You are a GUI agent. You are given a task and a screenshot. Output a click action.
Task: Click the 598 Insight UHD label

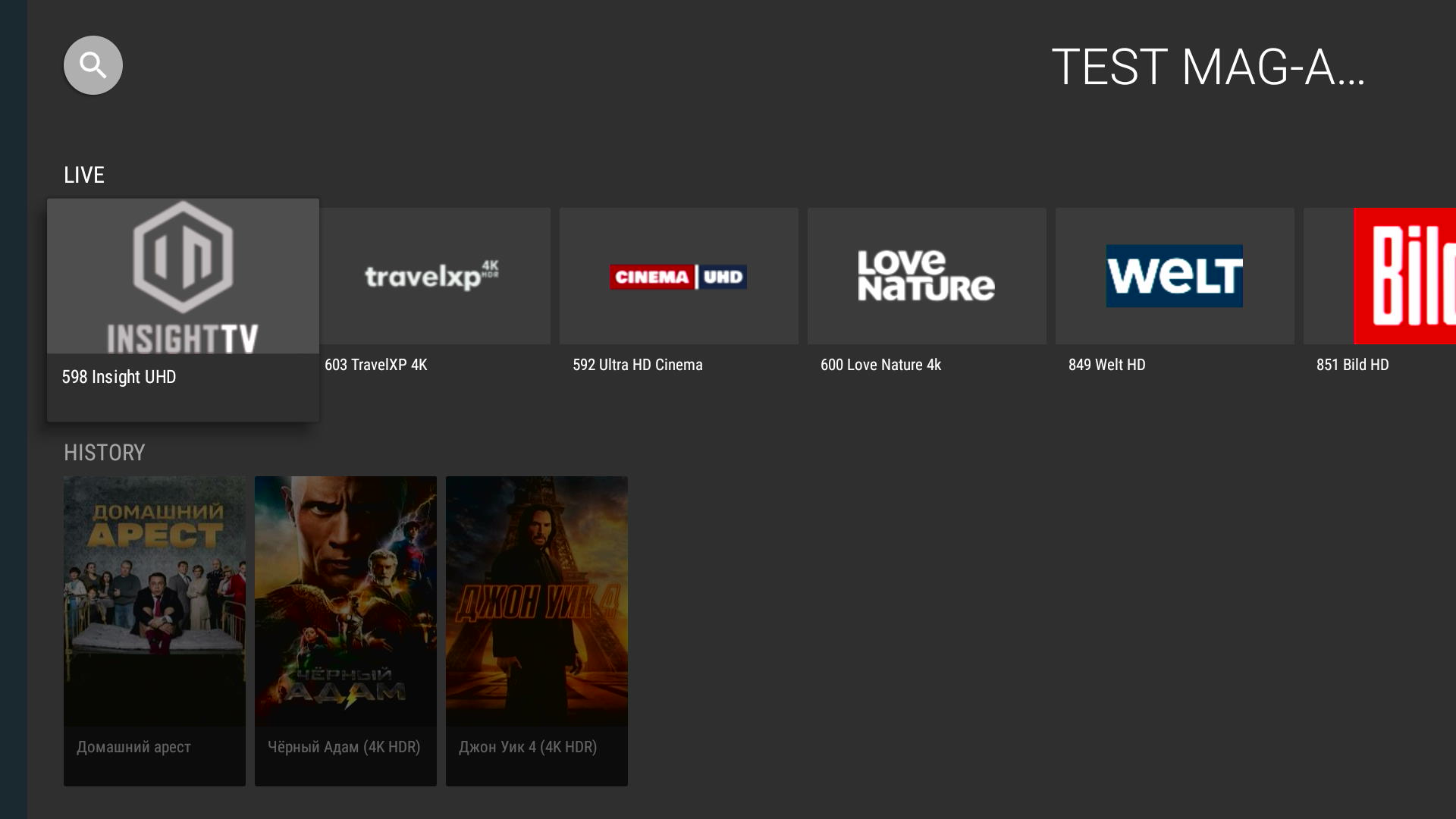[119, 377]
